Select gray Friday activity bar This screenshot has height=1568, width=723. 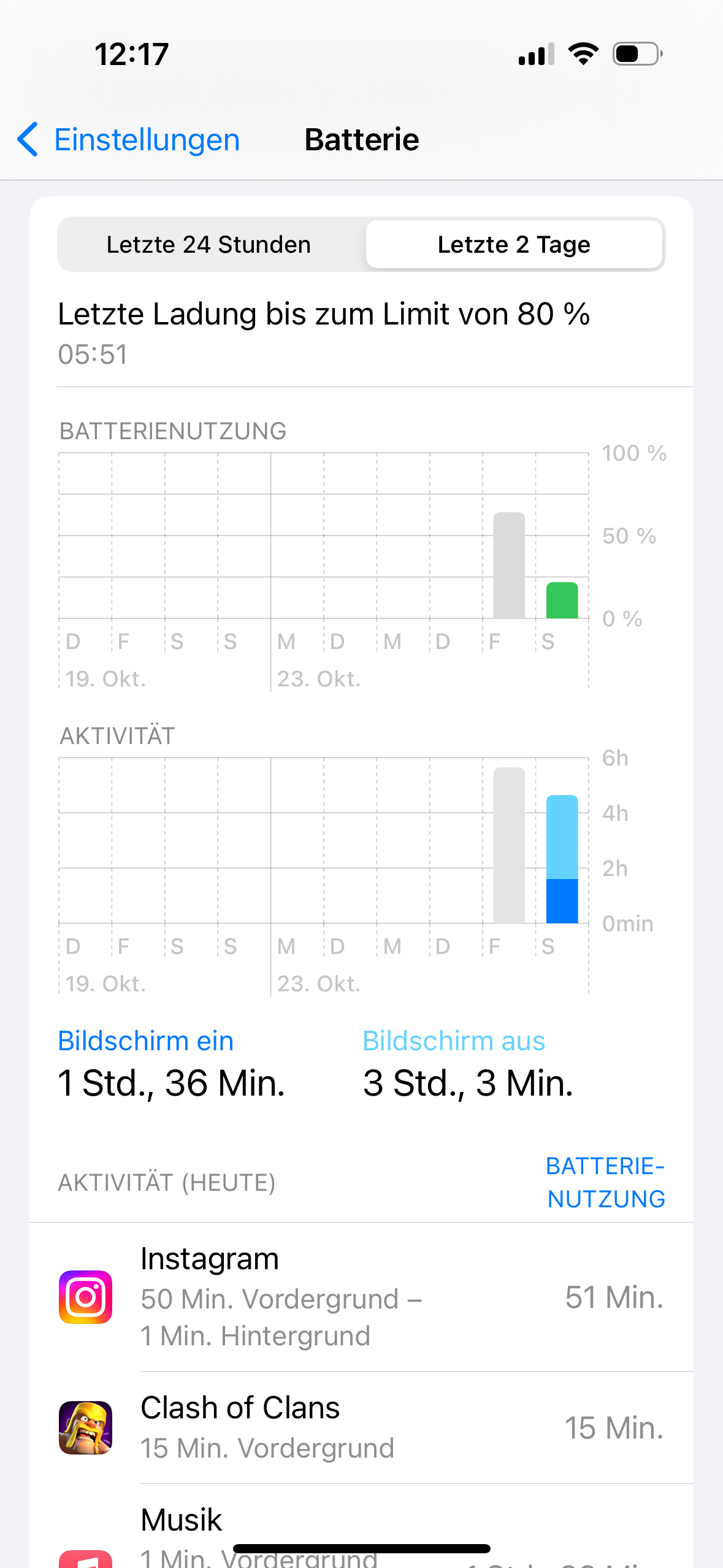click(x=509, y=845)
